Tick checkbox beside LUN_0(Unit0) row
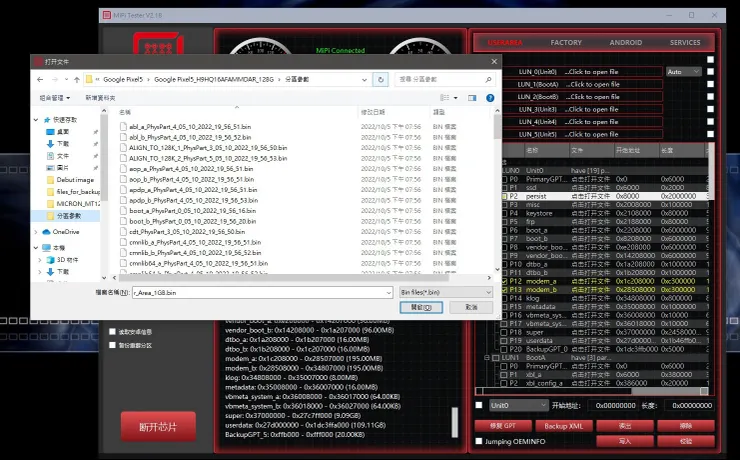 pyautogui.click(x=710, y=72)
